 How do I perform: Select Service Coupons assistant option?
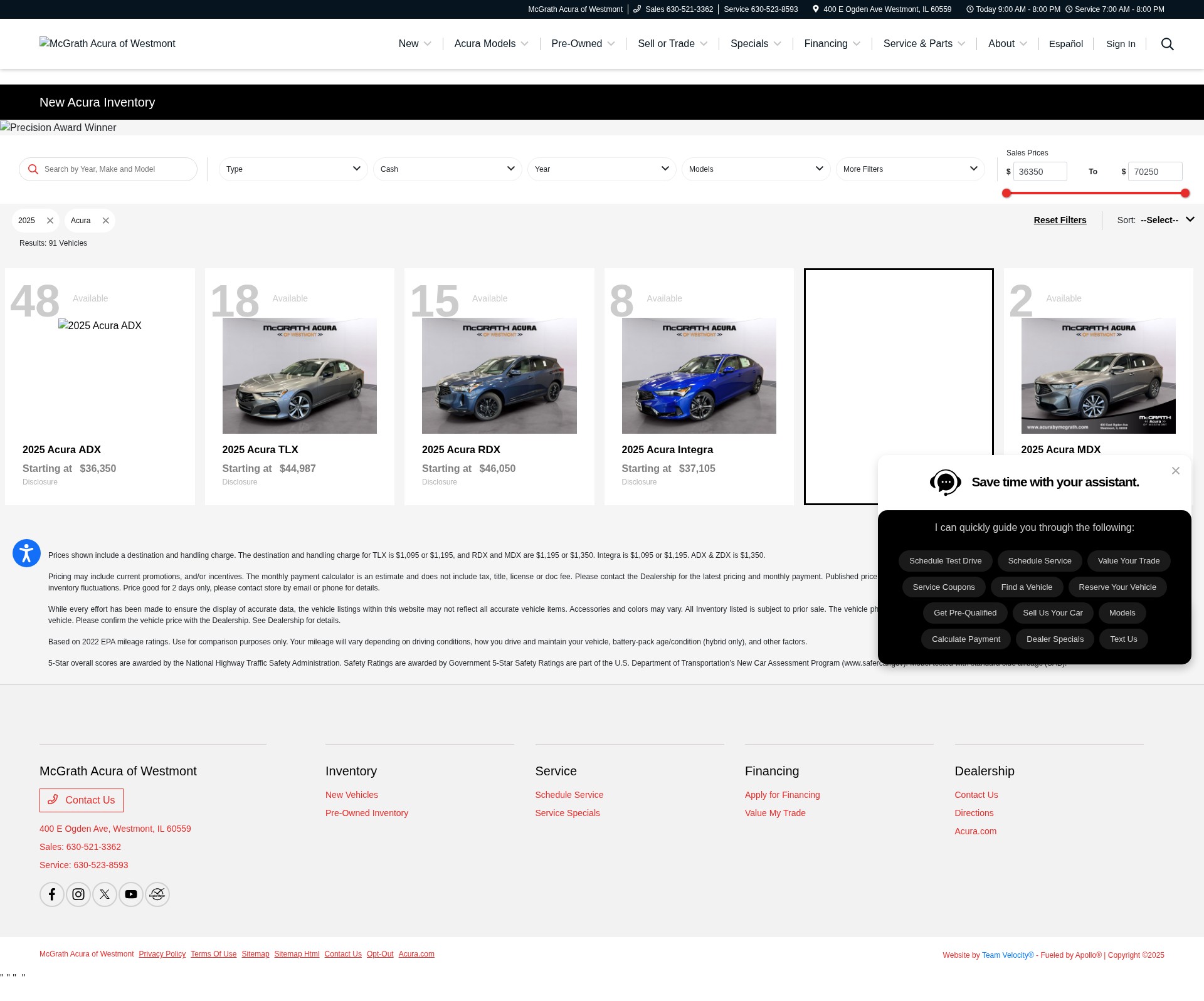coord(943,587)
